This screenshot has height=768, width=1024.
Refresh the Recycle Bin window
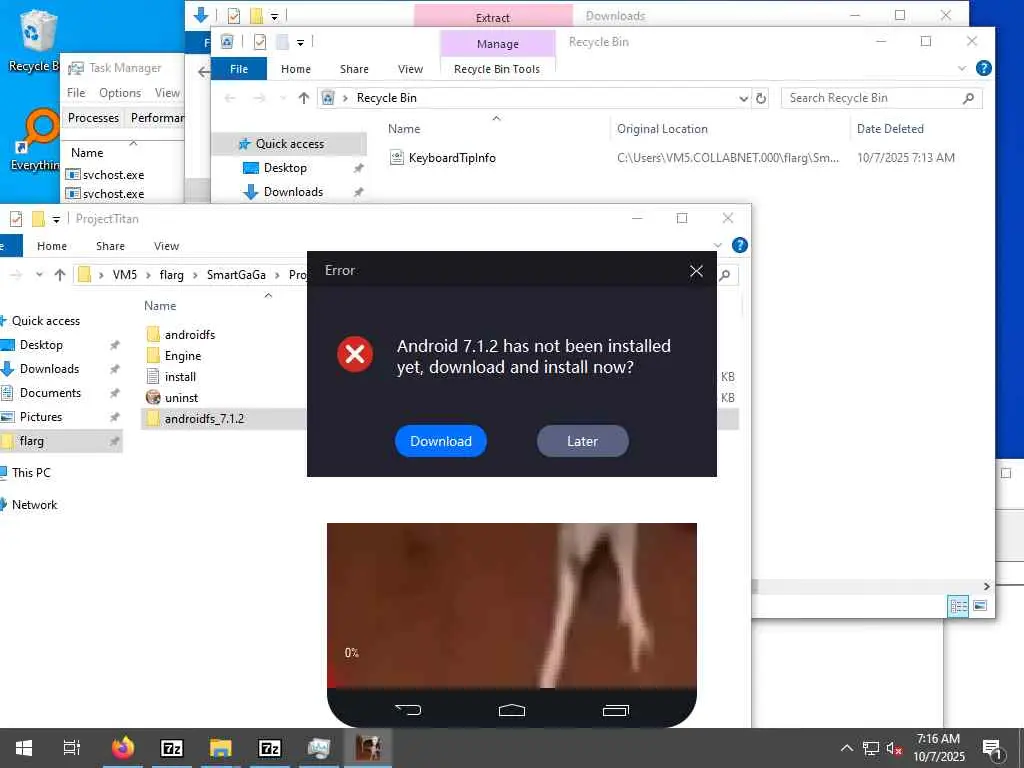[761, 98]
